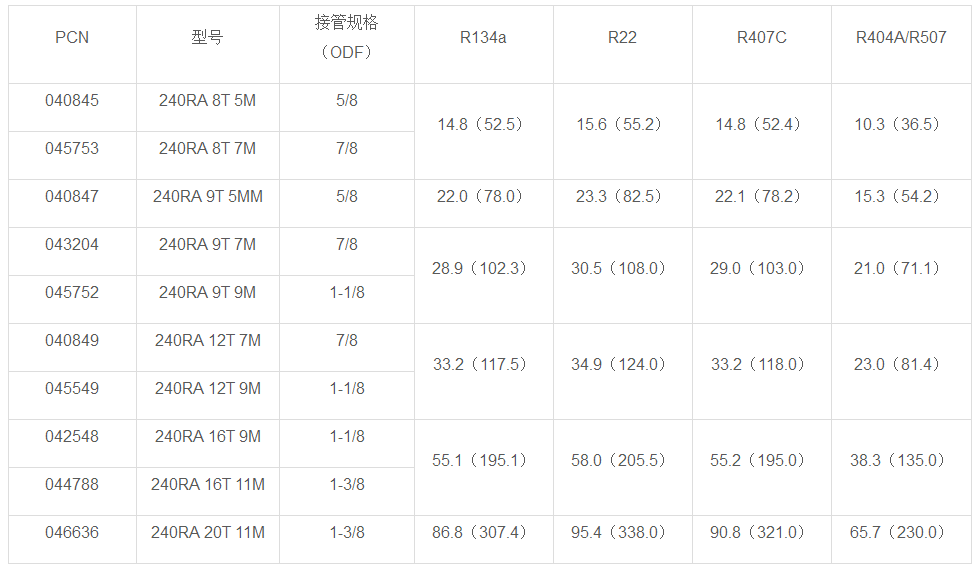Click the 接管规格 (ODF) header cell
Image resolution: width=980 pixels, height=574 pixels.
pos(347,38)
